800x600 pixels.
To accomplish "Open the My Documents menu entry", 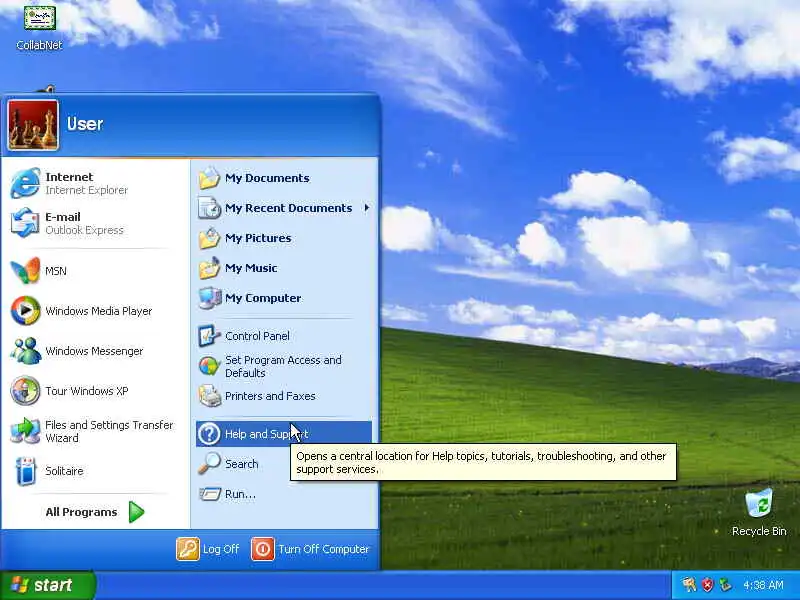I will pyautogui.click(x=284, y=178).
